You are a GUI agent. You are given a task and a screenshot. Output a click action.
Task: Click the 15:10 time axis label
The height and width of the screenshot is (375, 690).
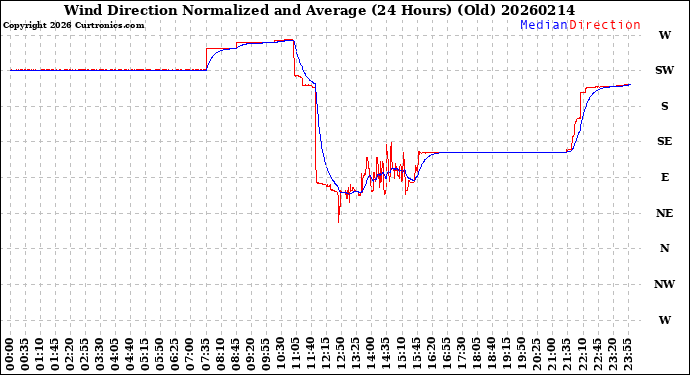click(401, 355)
